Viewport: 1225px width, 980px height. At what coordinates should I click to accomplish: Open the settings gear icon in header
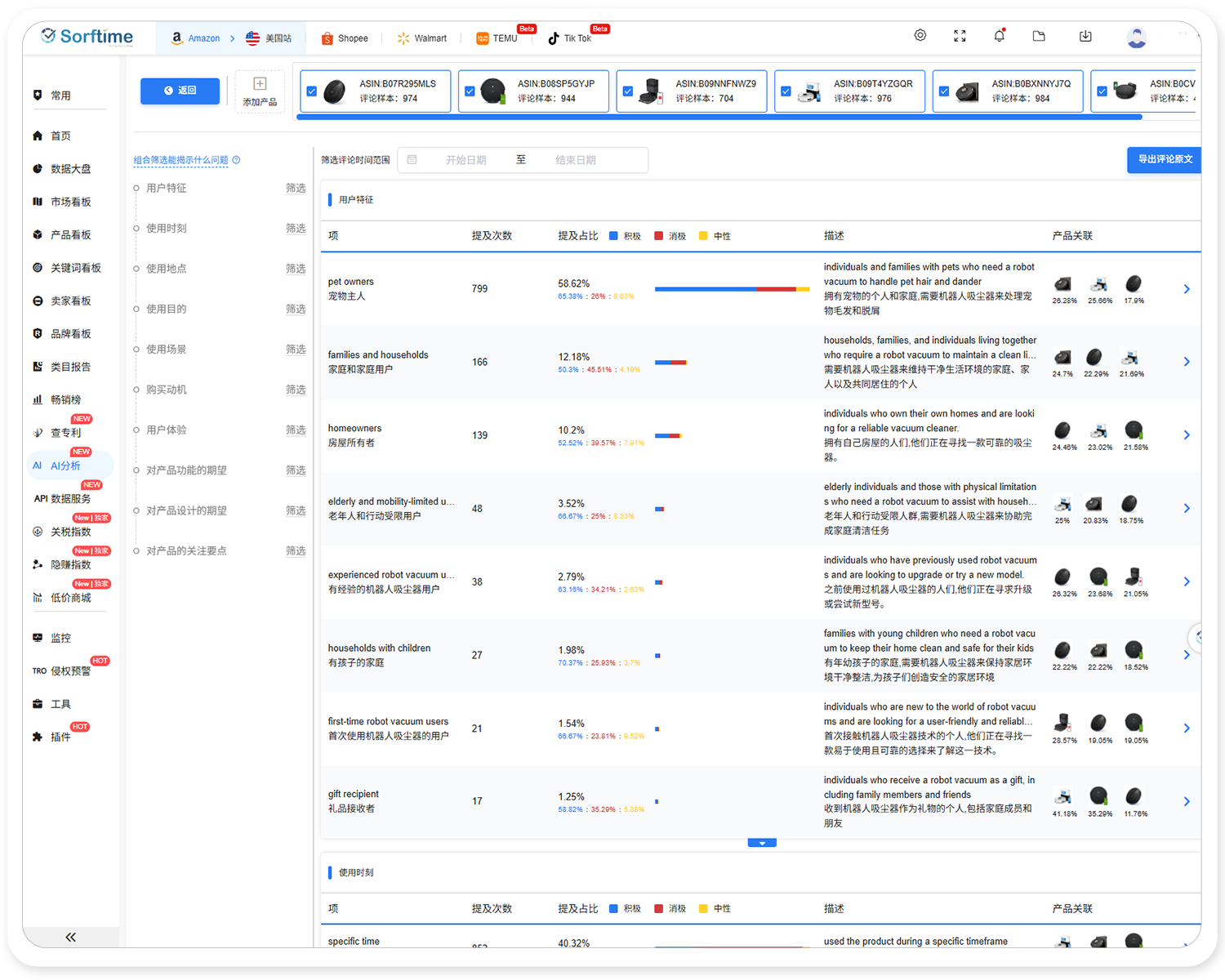click(920, 35)
